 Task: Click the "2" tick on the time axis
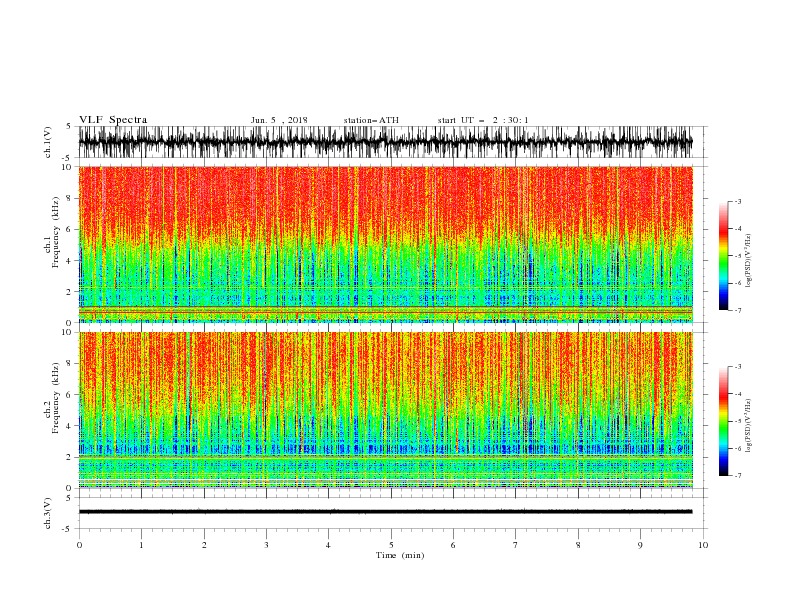204,545
